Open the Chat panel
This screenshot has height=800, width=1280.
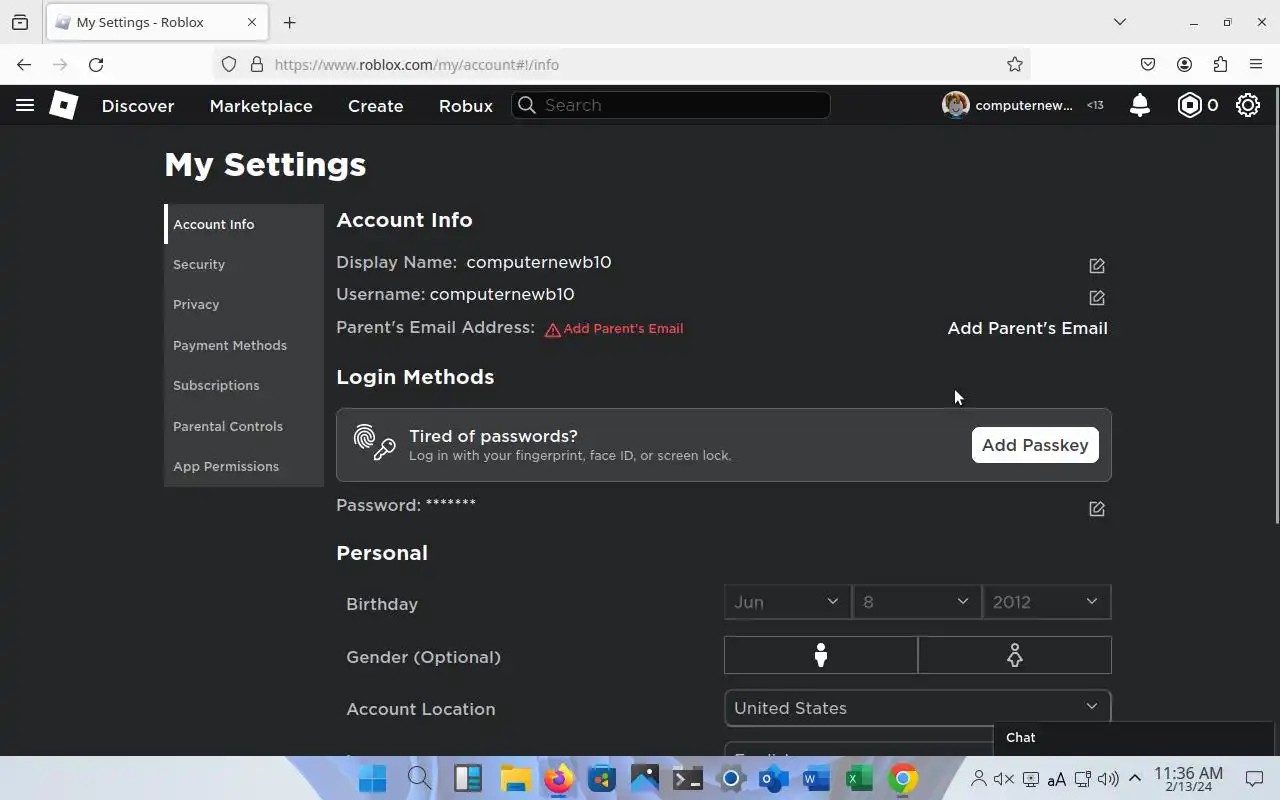[1136, 737]
